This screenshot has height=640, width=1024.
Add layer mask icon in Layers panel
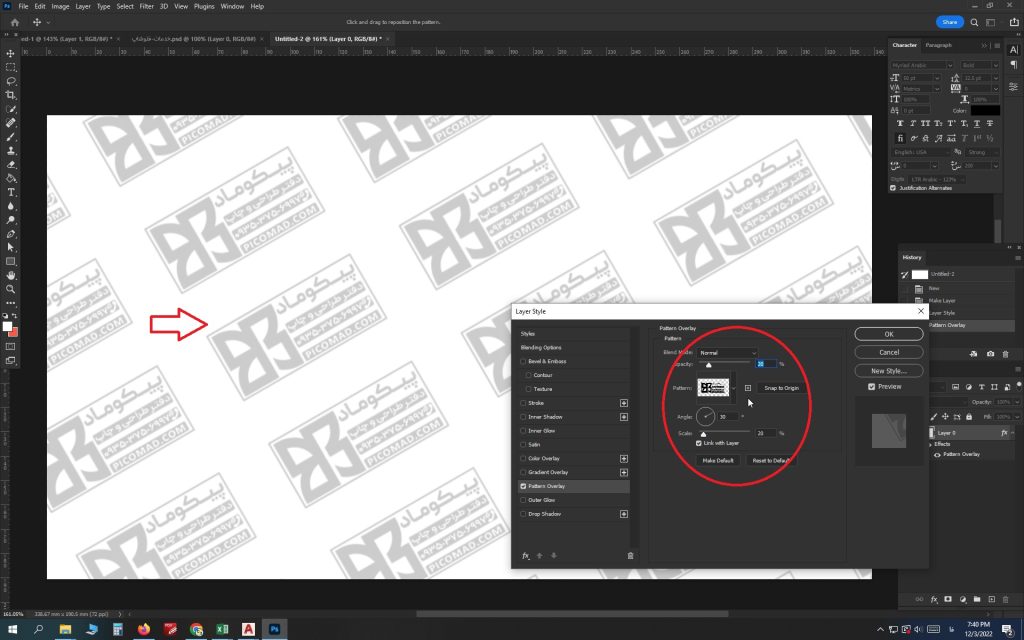pyautogui.click(x=948, y=599)
